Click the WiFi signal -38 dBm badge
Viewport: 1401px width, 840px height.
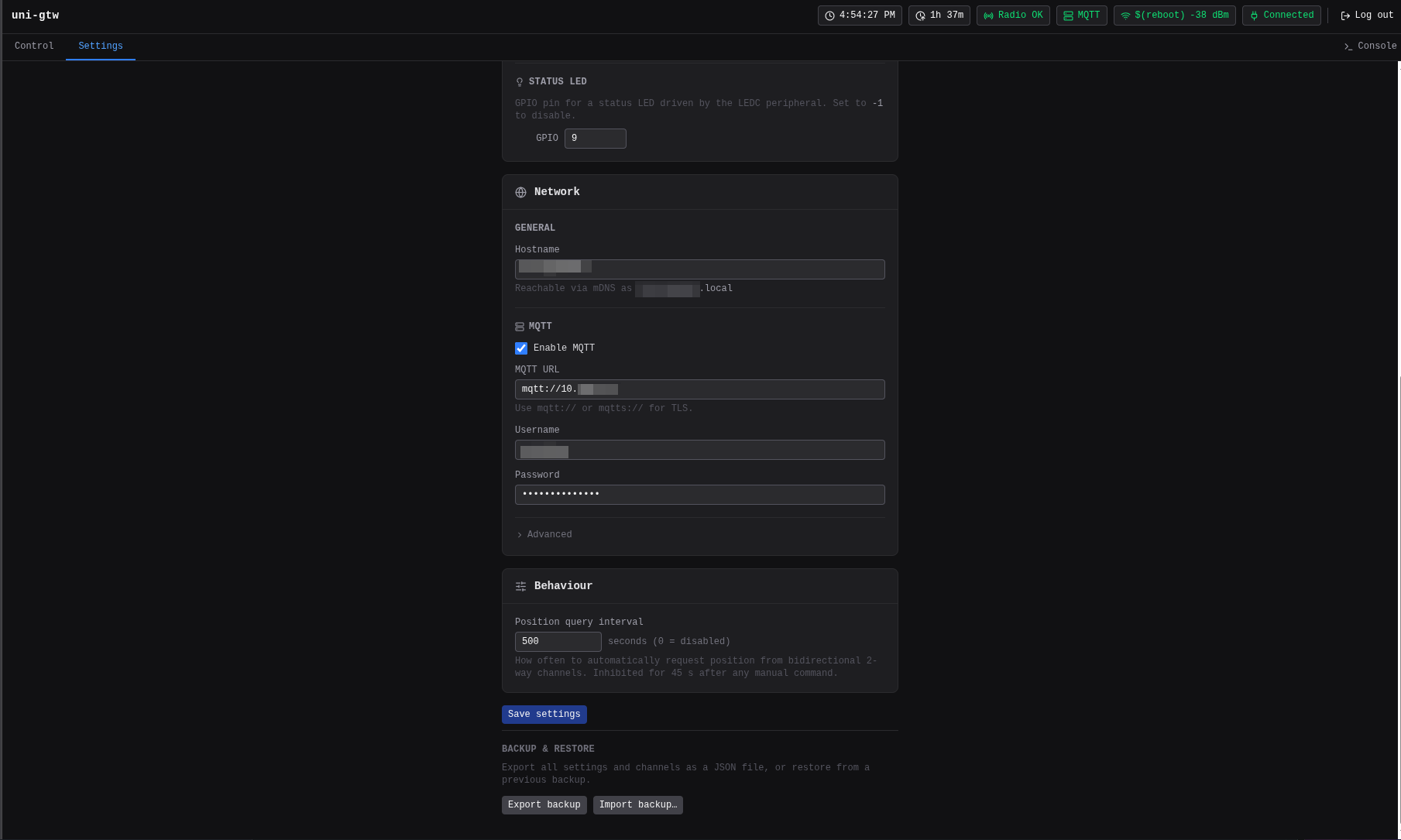point(1174,15)
